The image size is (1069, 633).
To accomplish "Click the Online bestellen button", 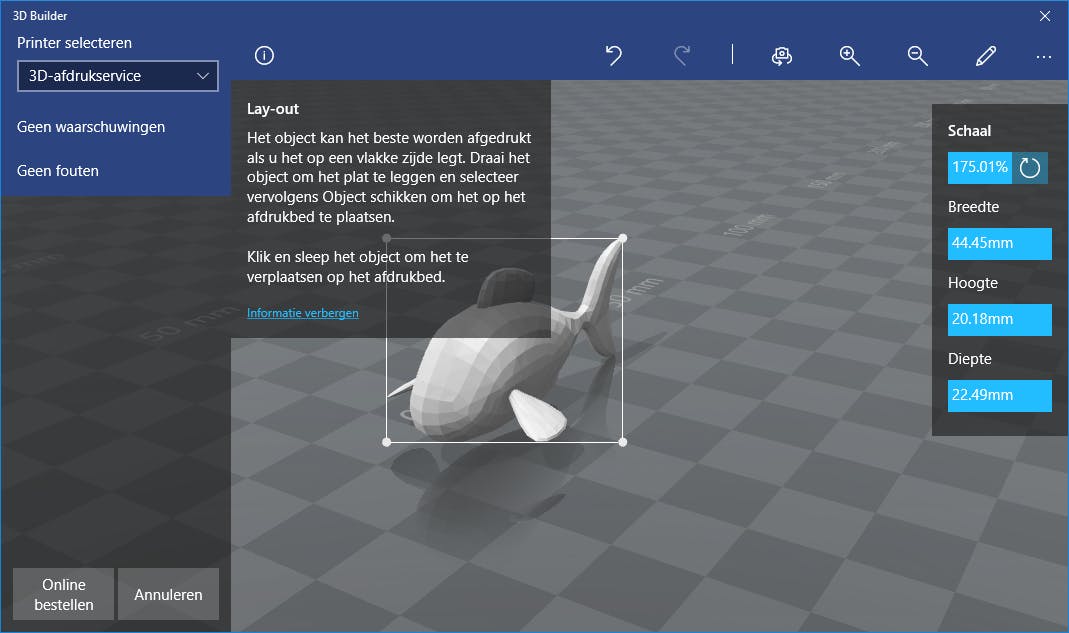I will [63, 593].
